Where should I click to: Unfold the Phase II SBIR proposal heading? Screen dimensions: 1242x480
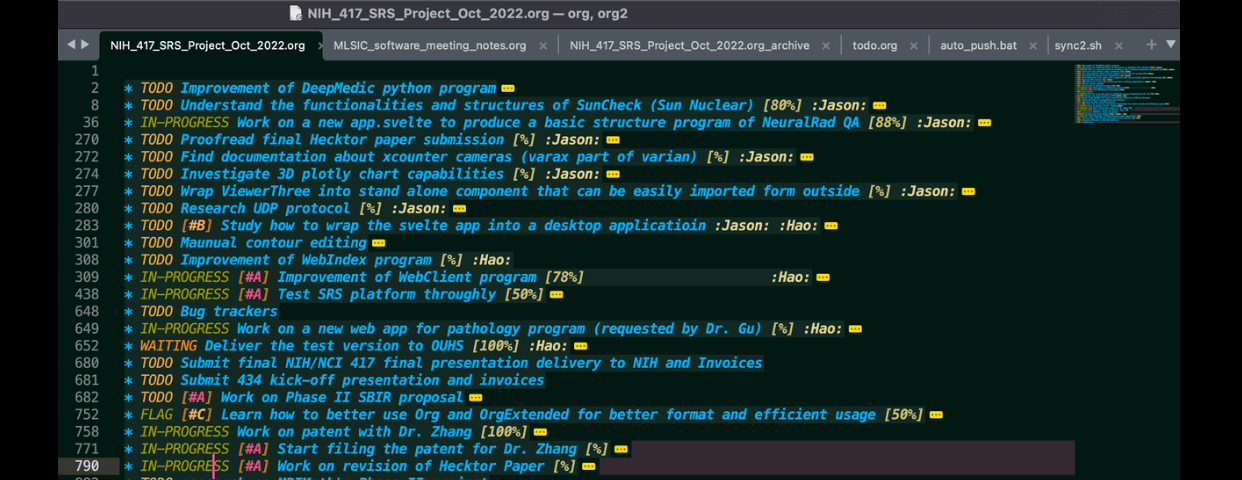coord(475,398)
